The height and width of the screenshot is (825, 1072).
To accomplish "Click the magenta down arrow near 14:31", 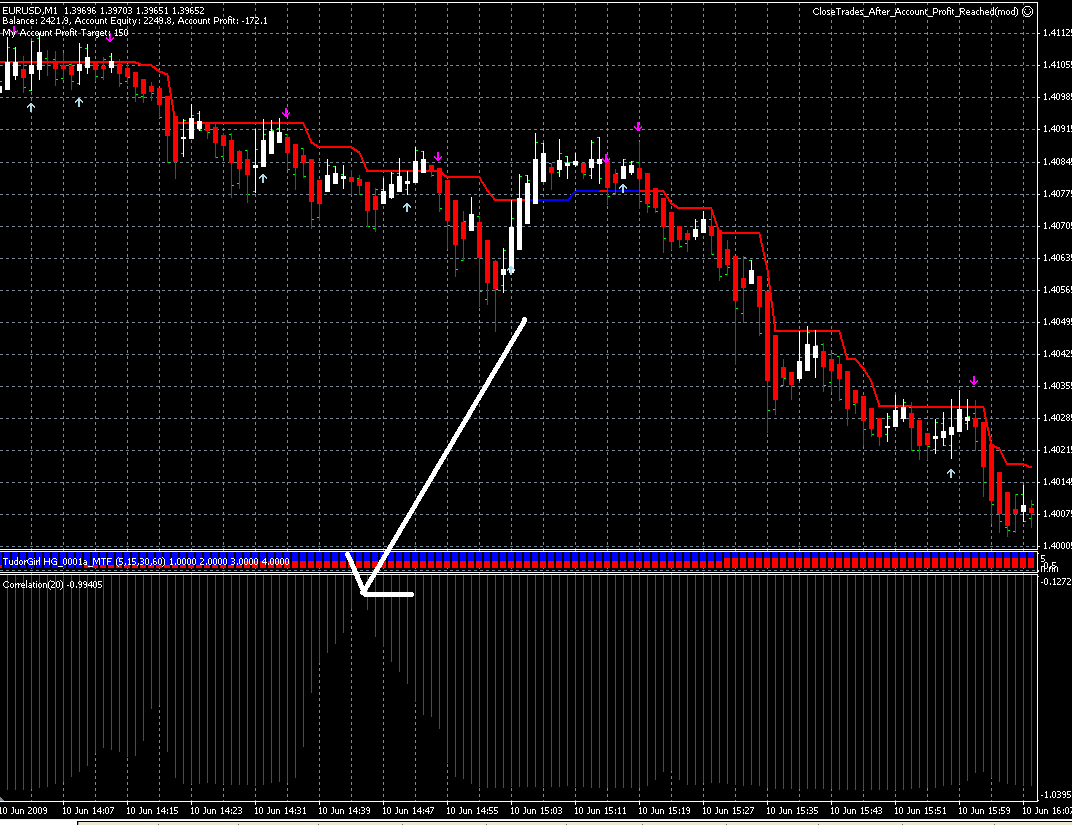I will tap(286, 113).
